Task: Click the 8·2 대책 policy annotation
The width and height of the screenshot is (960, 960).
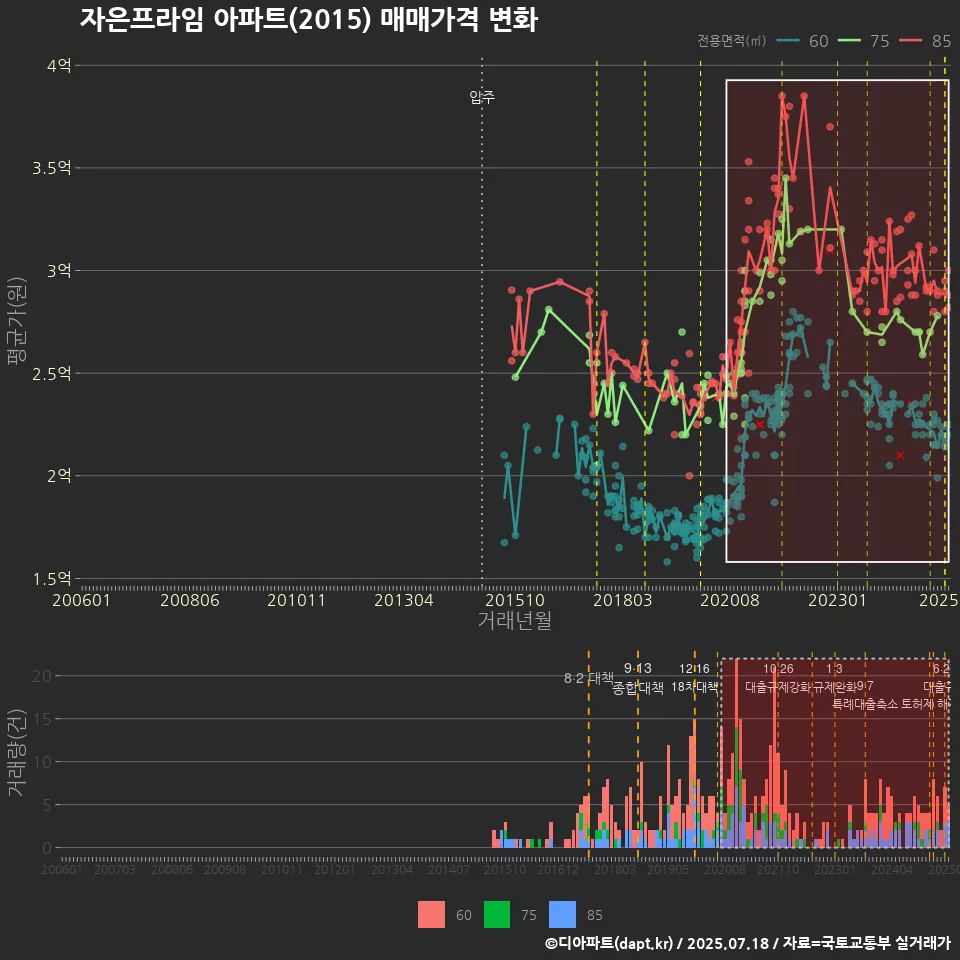Action: 588,678
